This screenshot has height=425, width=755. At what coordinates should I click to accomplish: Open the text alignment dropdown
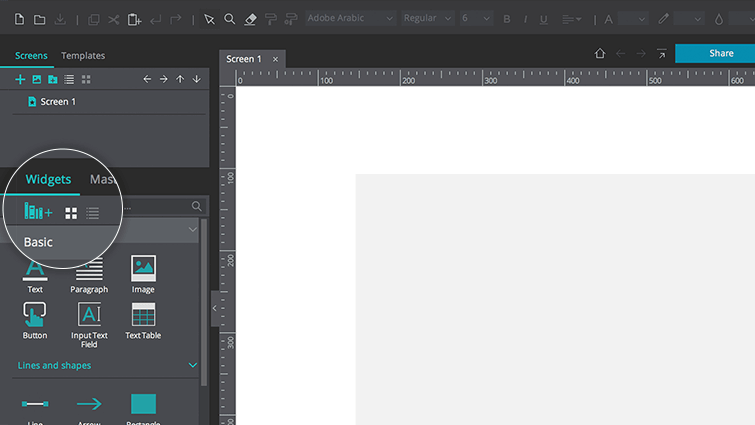(x=572, y=19)
